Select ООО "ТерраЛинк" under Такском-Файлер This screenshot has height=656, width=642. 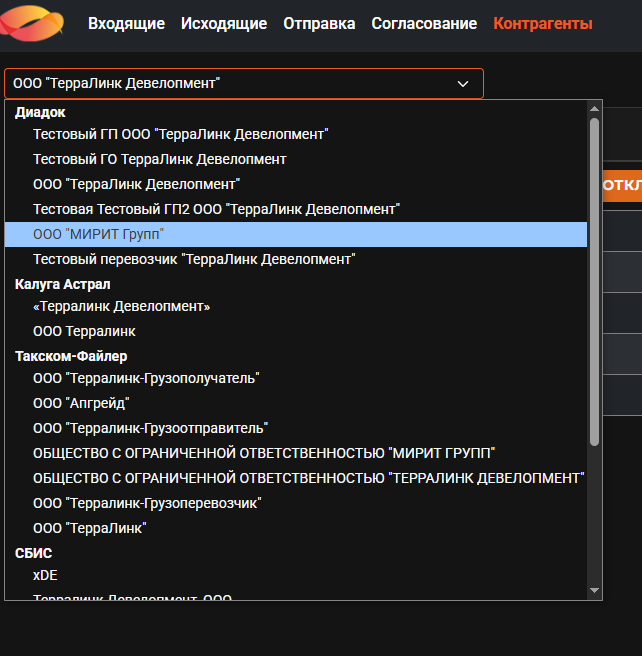click(296, 528)
